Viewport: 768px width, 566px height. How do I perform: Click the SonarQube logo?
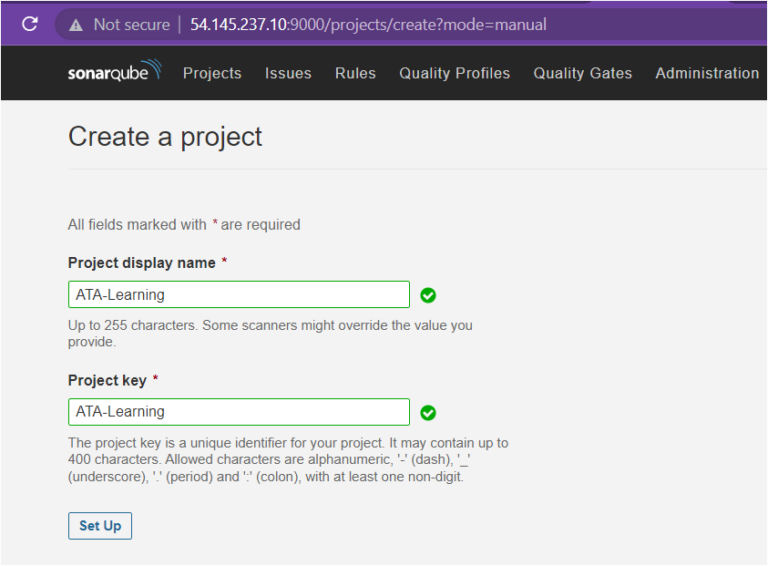[x=113, y=73]
